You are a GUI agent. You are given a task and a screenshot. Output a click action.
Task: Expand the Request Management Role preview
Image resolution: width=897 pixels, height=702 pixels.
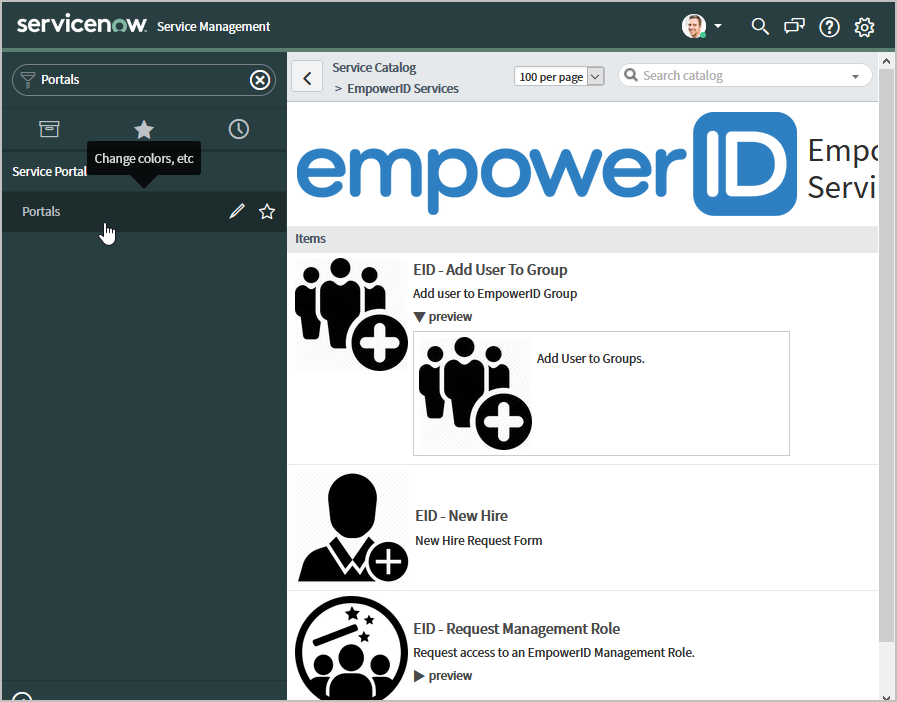coord(442,676)
